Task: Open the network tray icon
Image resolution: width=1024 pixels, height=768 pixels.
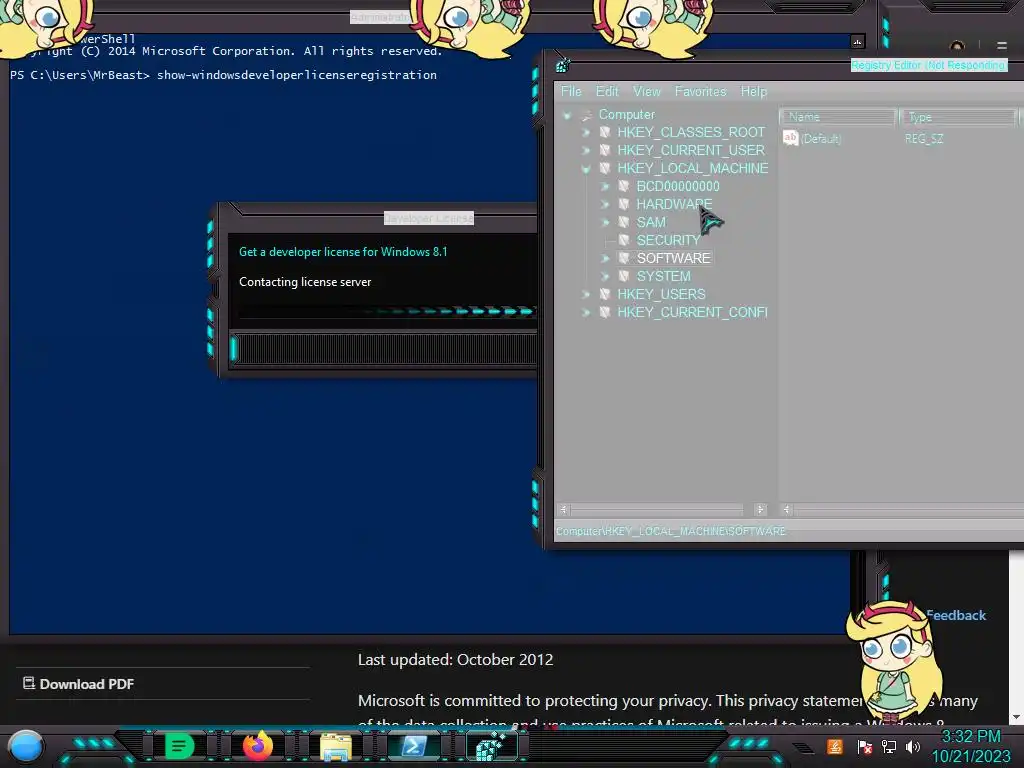Action: pyautogui.click(x=888, y=746)
